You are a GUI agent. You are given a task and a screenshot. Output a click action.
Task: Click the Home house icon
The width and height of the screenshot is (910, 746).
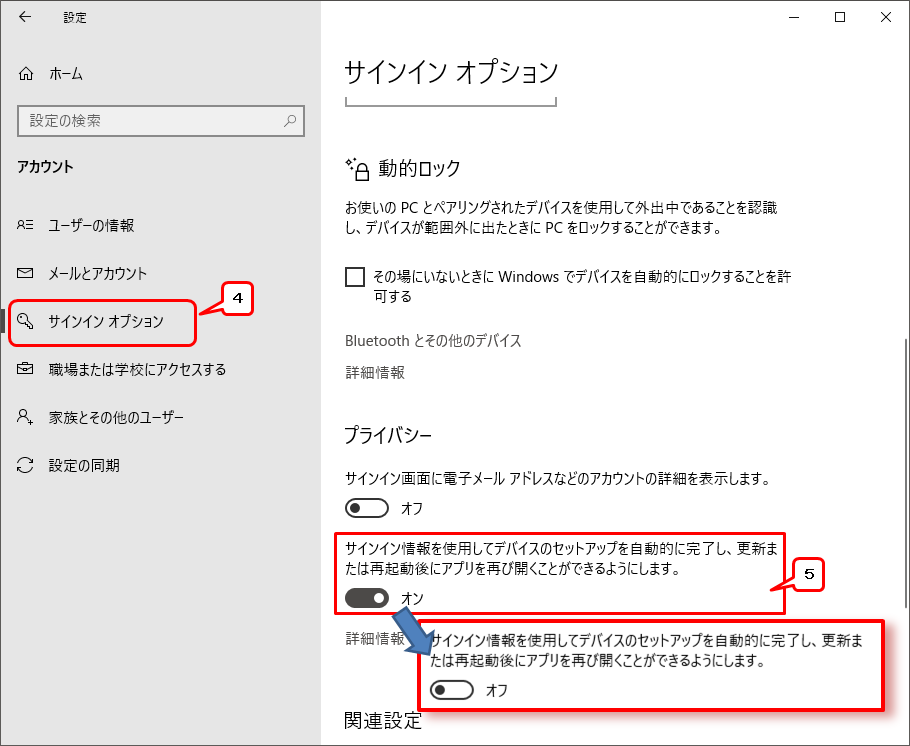click(x=27, y=74)
